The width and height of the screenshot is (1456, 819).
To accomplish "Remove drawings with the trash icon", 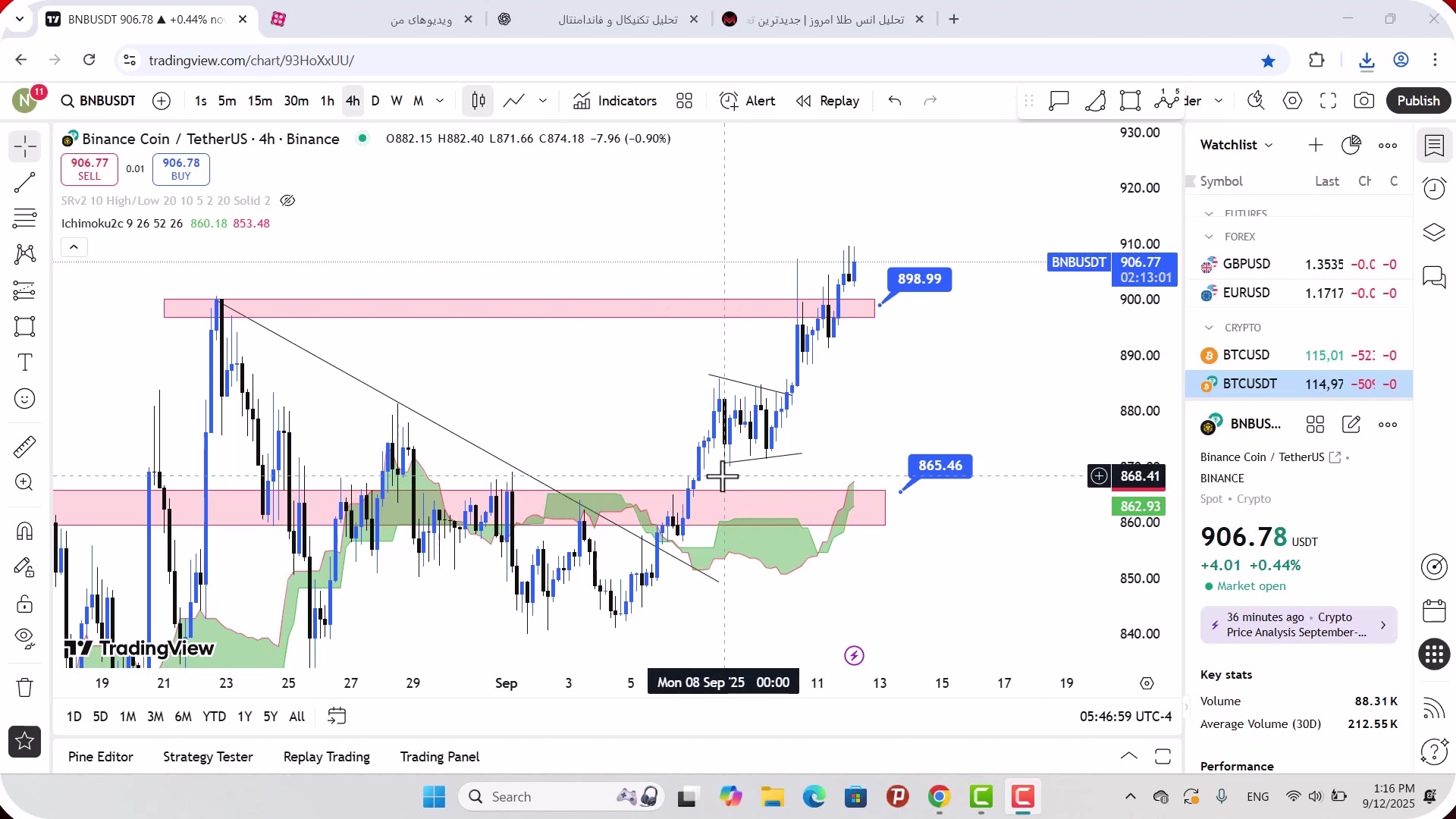I will (24, 687).
